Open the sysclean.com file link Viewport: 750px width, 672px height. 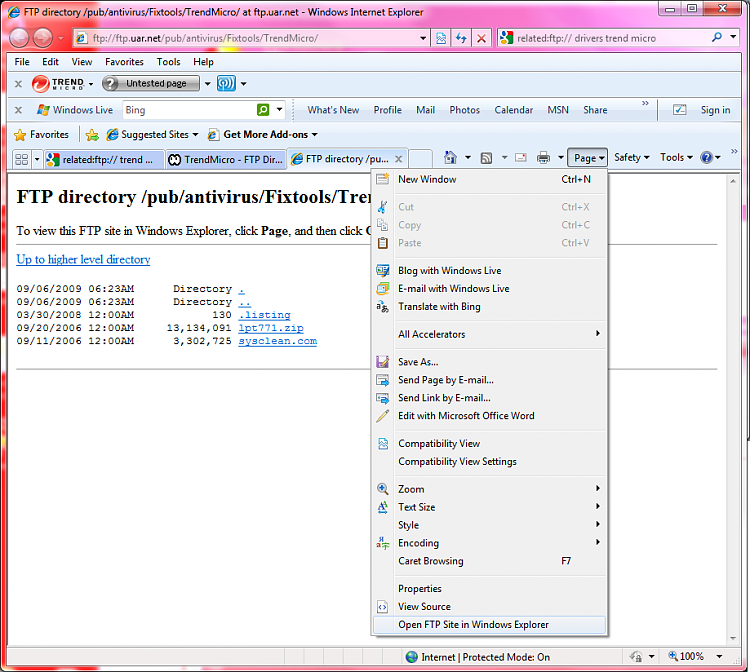click(277, 341)
